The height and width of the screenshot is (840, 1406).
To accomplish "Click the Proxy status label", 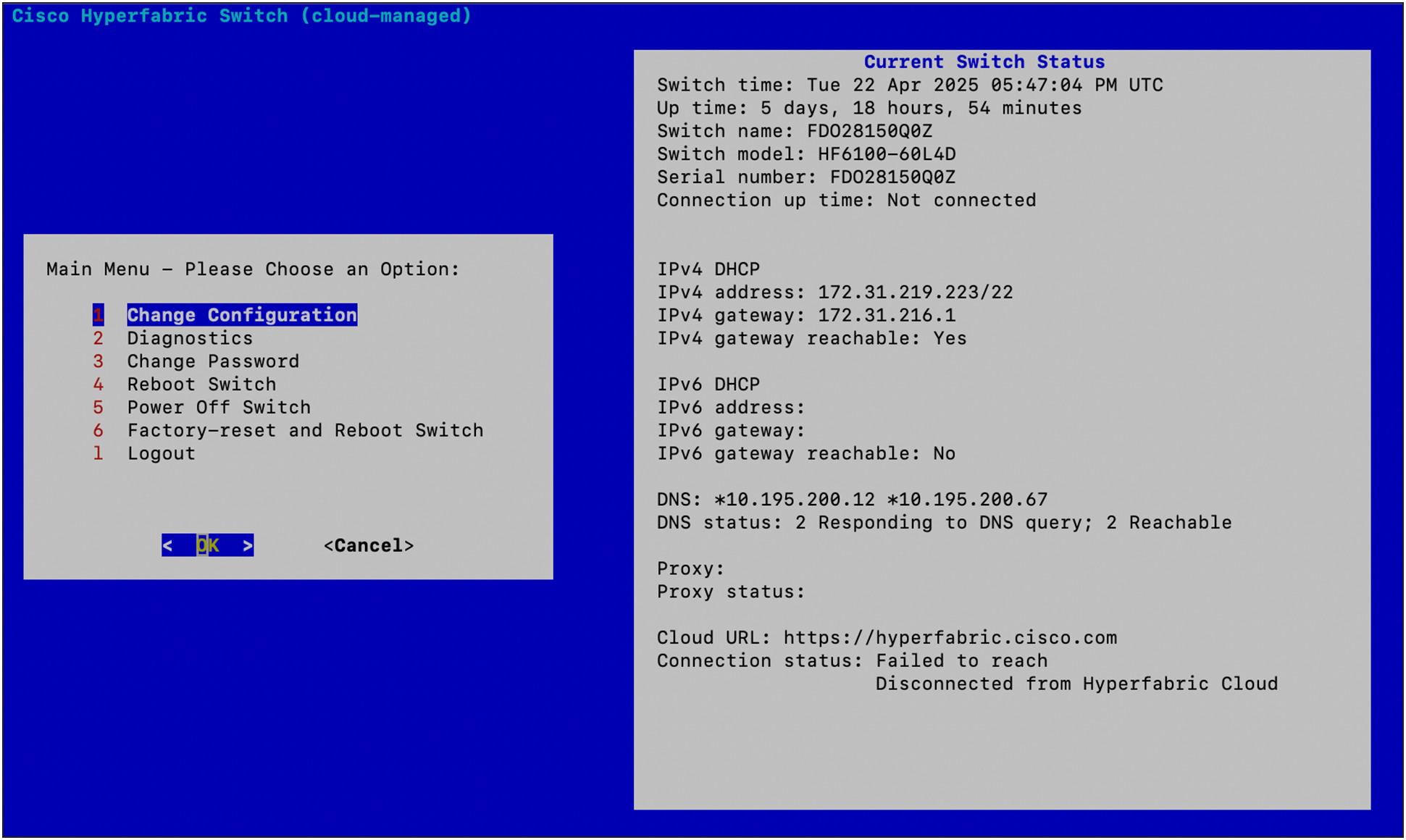I will [x=731, y=592].
